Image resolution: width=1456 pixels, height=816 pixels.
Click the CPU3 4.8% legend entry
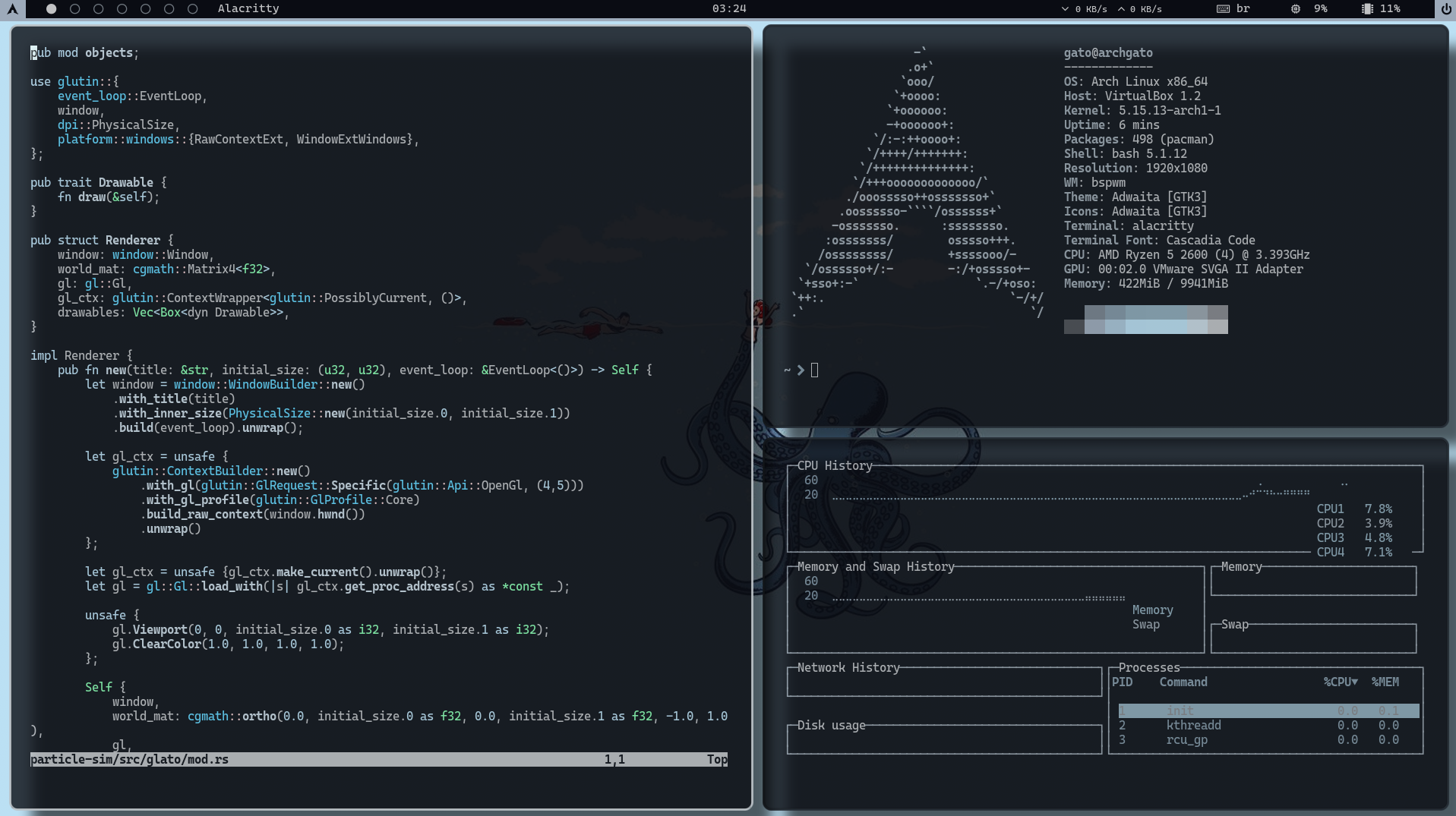(x=1354, y=537)
